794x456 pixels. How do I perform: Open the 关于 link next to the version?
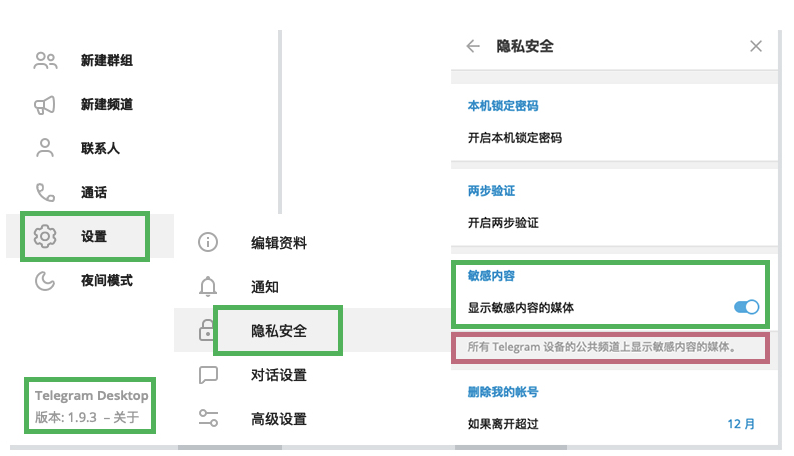click(128, 417)
